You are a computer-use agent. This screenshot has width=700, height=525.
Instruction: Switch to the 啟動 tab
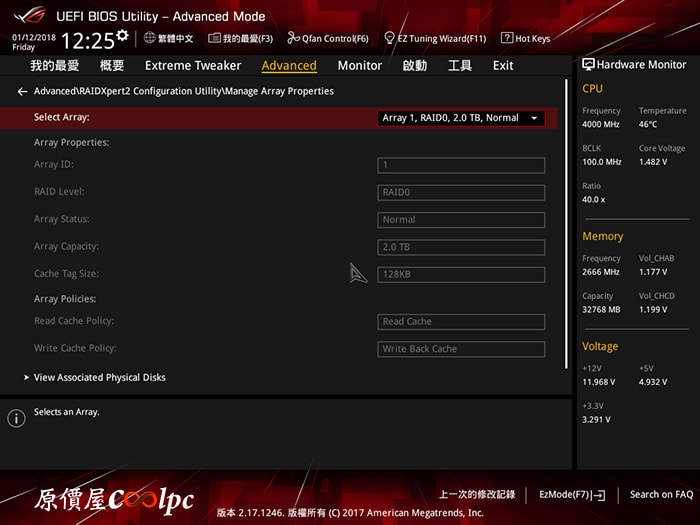click(415, 66)
